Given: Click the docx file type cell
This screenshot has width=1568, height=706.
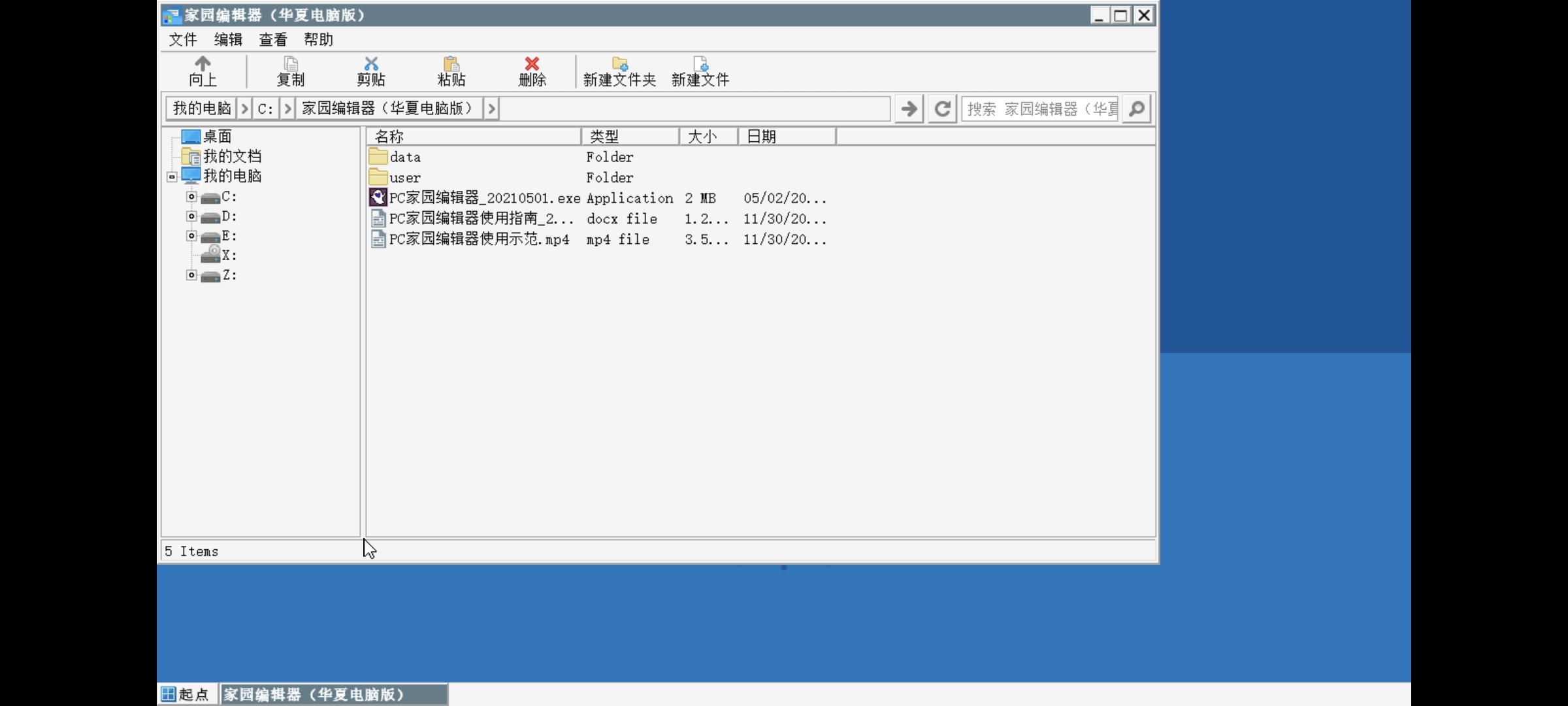Looking at the screenshot, I should 622,218.
